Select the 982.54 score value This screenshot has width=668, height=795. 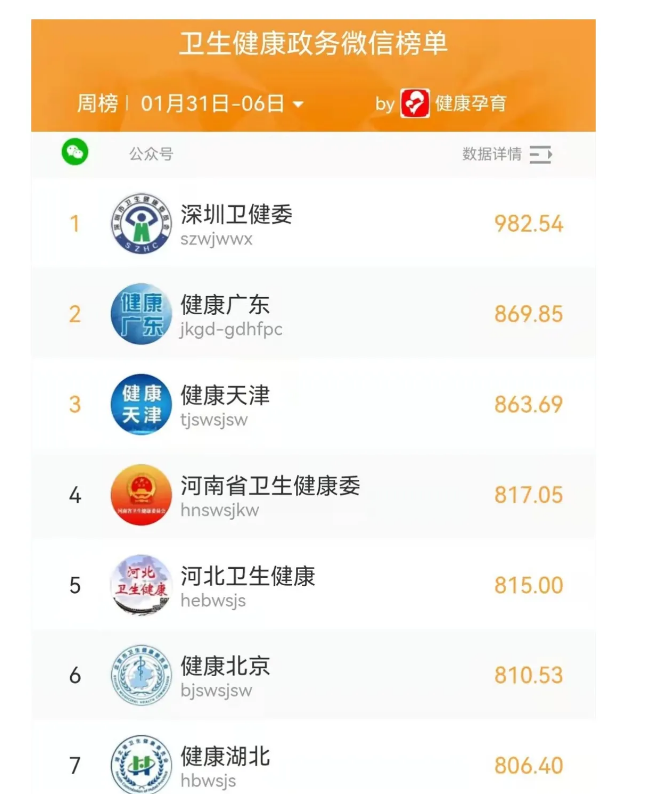(x=528, y=224)
